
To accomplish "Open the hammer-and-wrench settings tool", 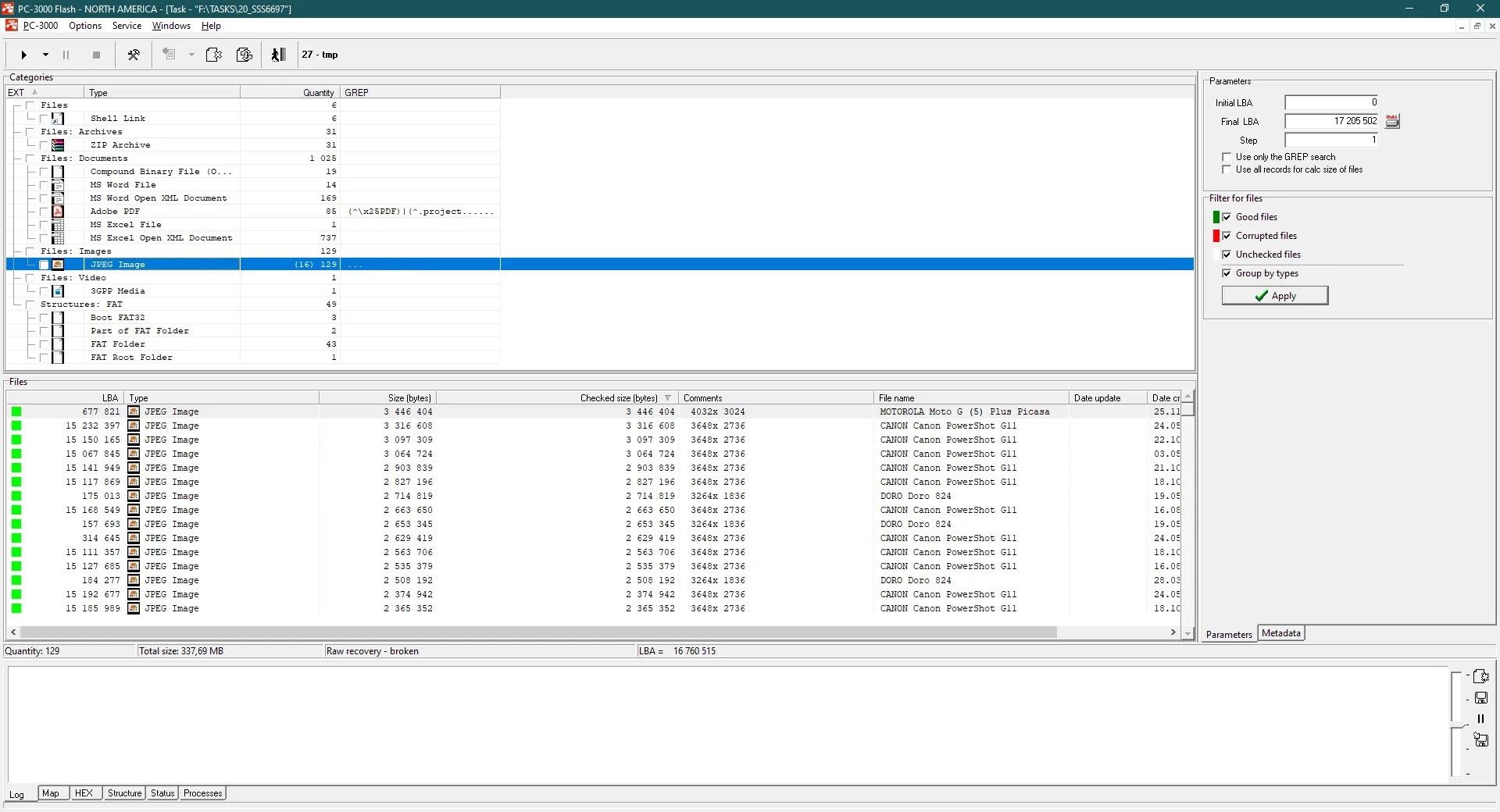I will tap(134, 55).
